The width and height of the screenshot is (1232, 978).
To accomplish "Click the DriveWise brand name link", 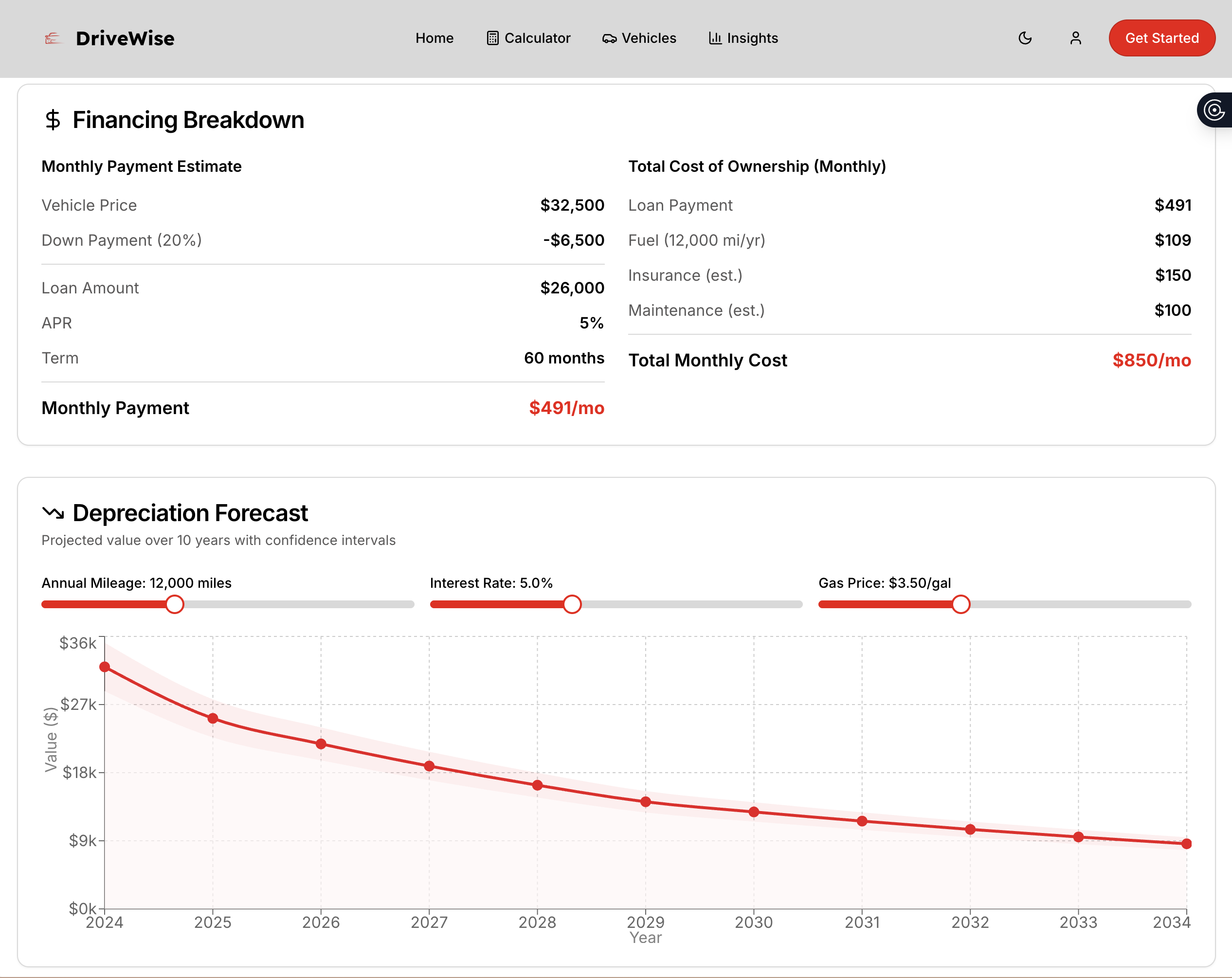I will 125,38.
